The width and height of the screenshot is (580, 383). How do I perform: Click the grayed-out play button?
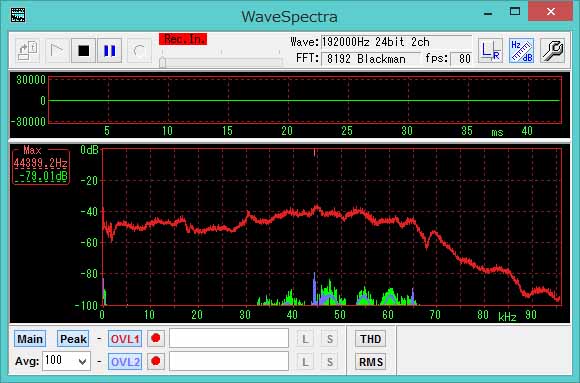click(57, 50)
